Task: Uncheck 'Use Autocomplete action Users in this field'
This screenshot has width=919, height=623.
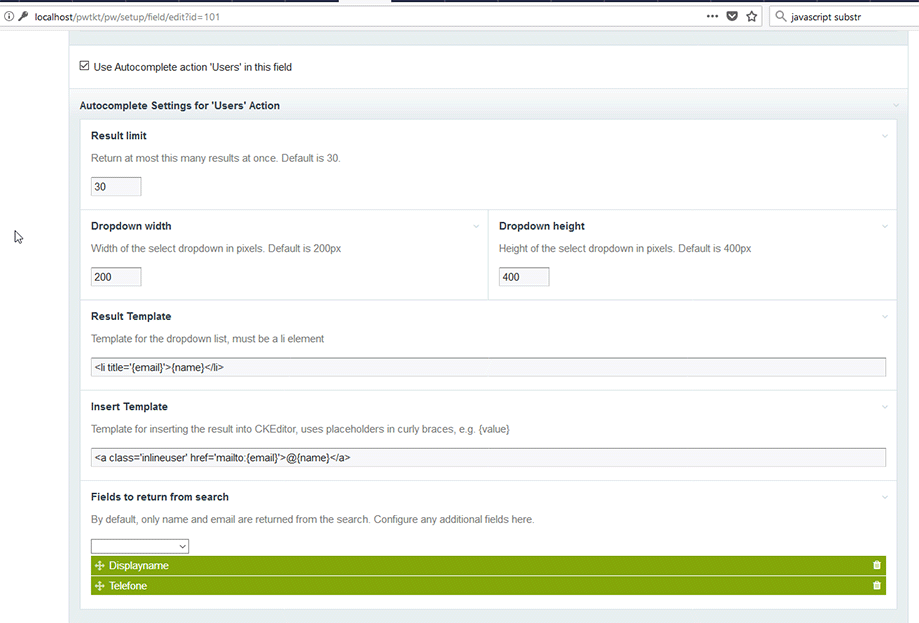Action: 84,66
